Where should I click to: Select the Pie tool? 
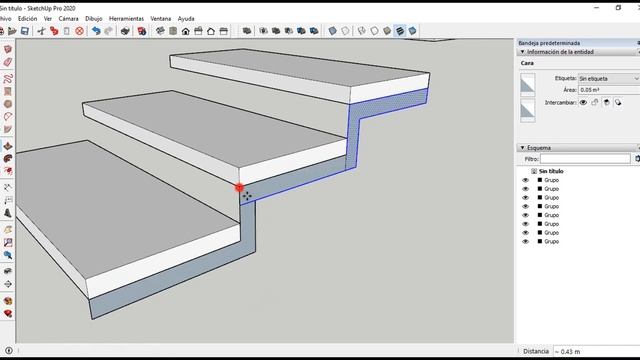(x=8, y=129)
